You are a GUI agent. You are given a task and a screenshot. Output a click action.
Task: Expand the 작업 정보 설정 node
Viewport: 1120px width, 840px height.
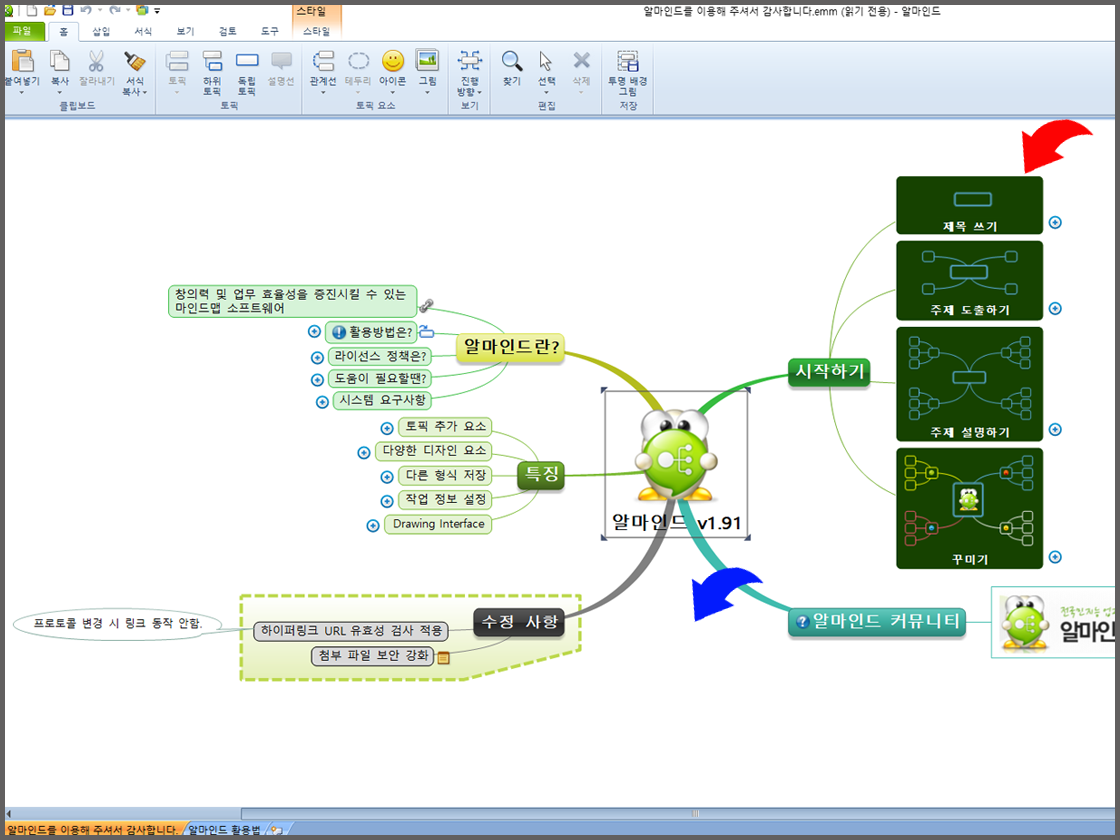(x=387, y=501)
